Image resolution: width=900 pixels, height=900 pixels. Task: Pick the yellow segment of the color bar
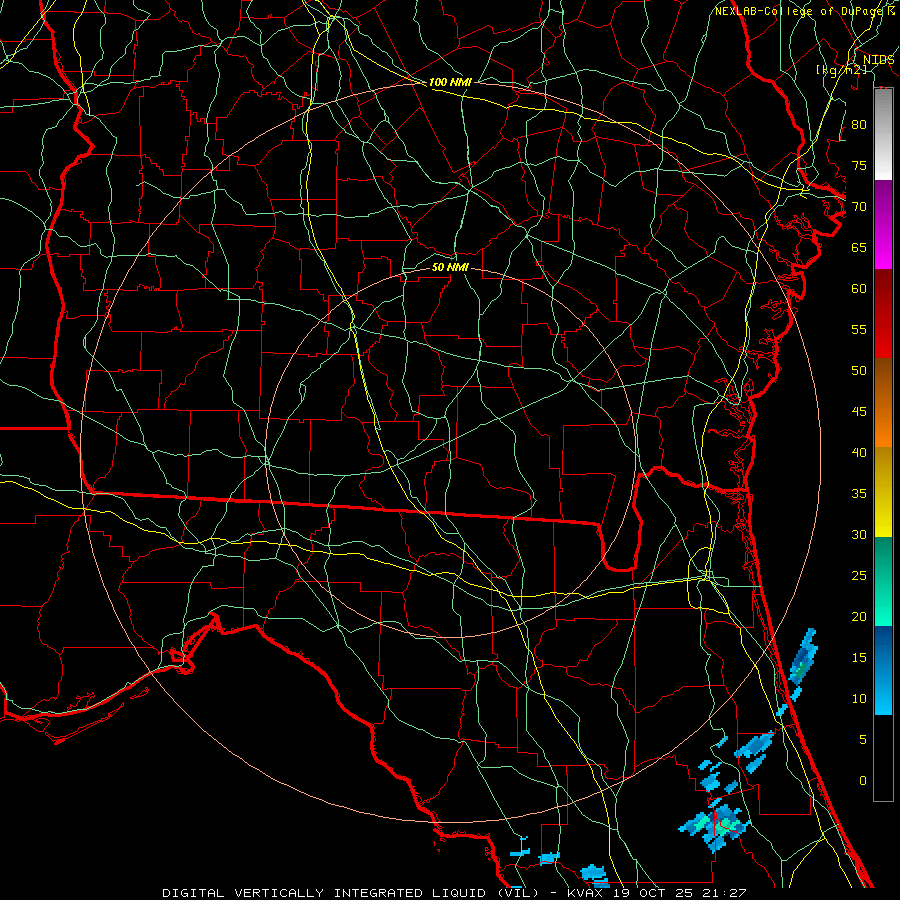(883, 492)
